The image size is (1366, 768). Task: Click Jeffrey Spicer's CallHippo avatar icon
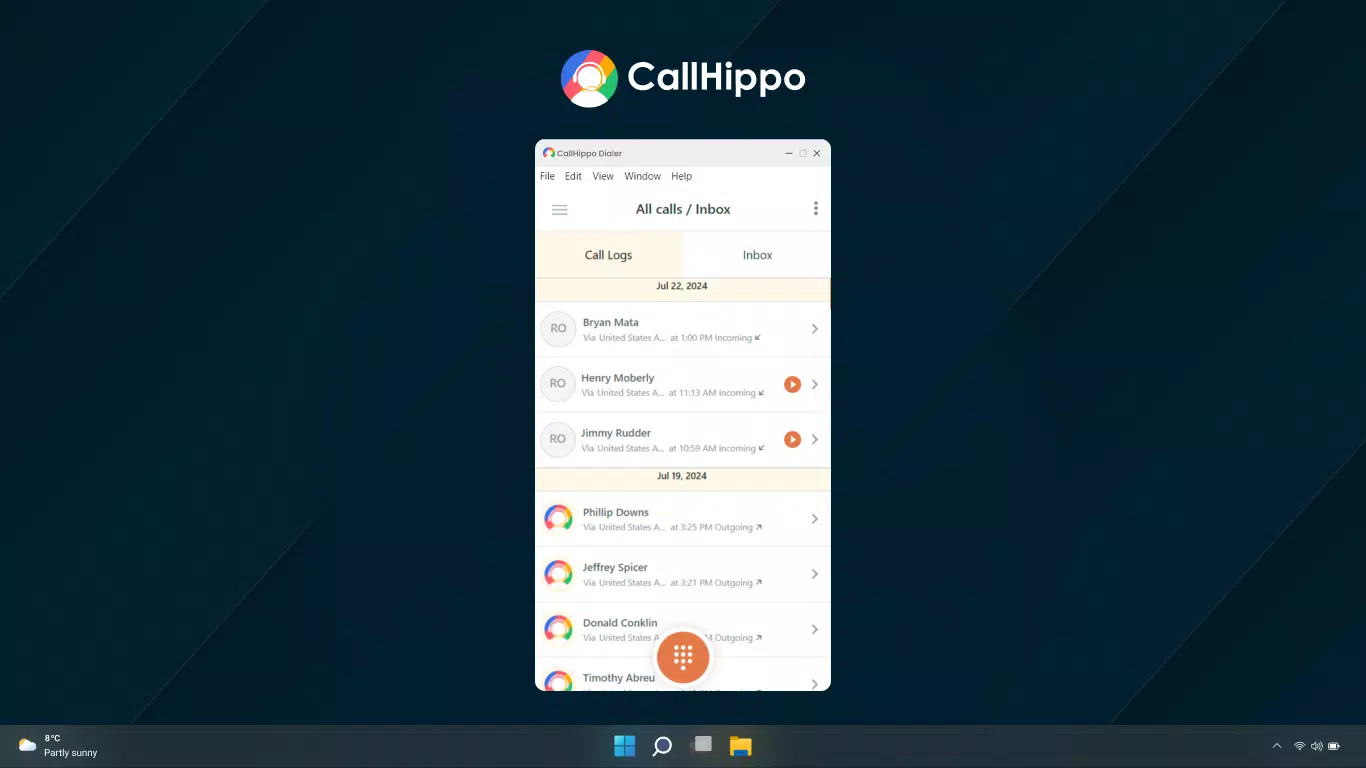[x=558, y=574]
